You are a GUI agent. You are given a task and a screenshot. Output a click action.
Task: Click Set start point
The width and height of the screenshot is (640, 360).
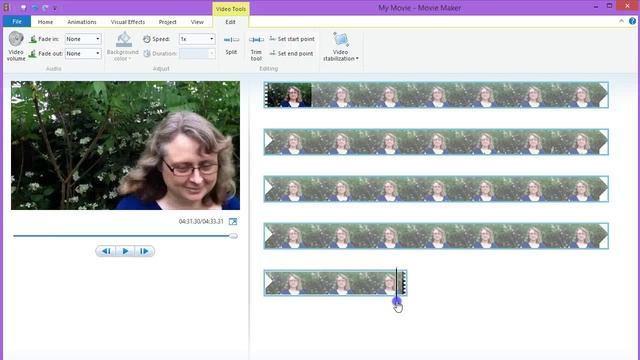(x=292, y=39)
